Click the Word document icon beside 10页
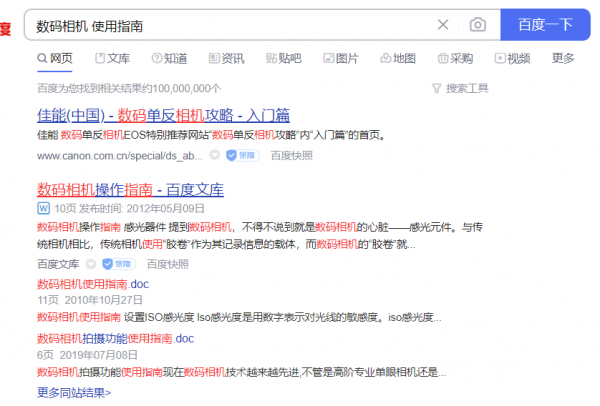This screenshot has width=600, height=406. [x=43, y=209]
